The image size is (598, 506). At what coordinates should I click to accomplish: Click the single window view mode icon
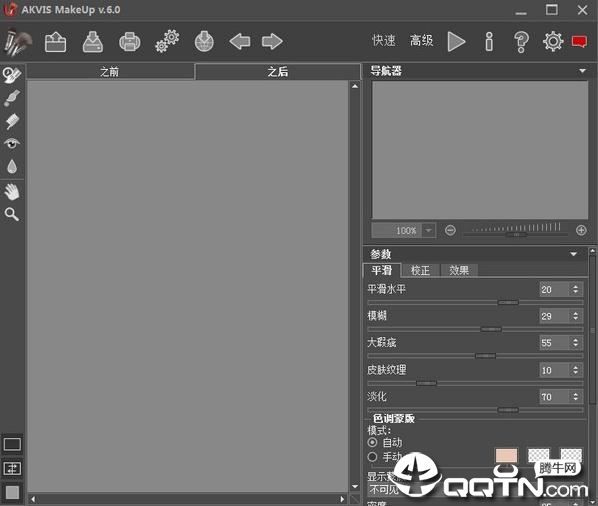point(12,445)
